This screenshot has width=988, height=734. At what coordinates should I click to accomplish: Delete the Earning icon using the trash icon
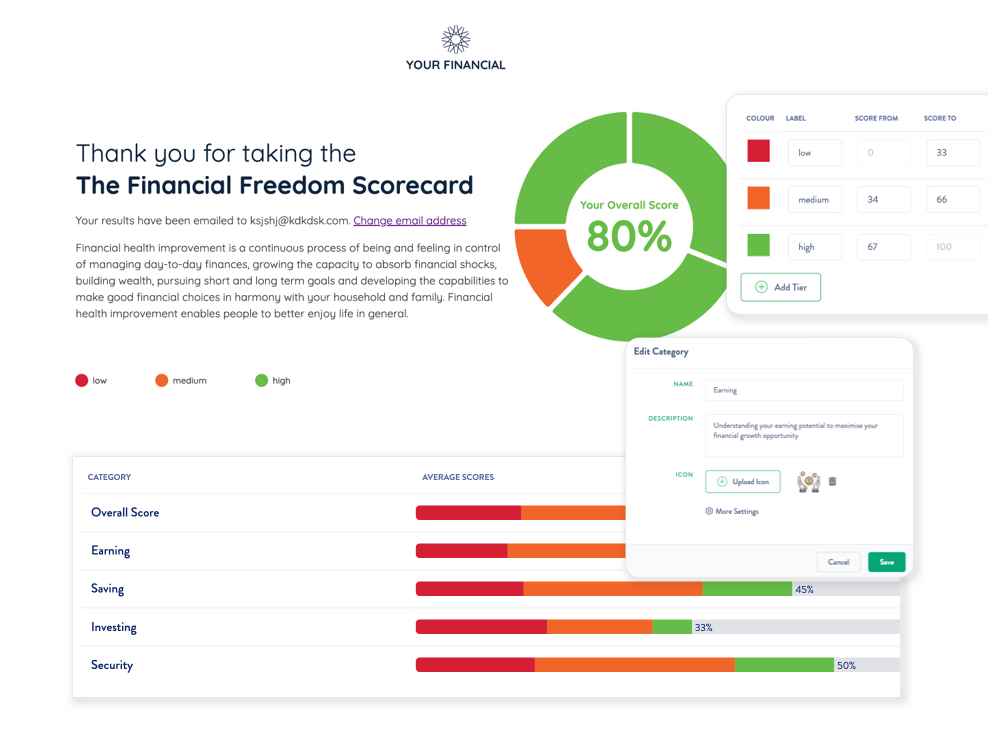coord(833,481)
